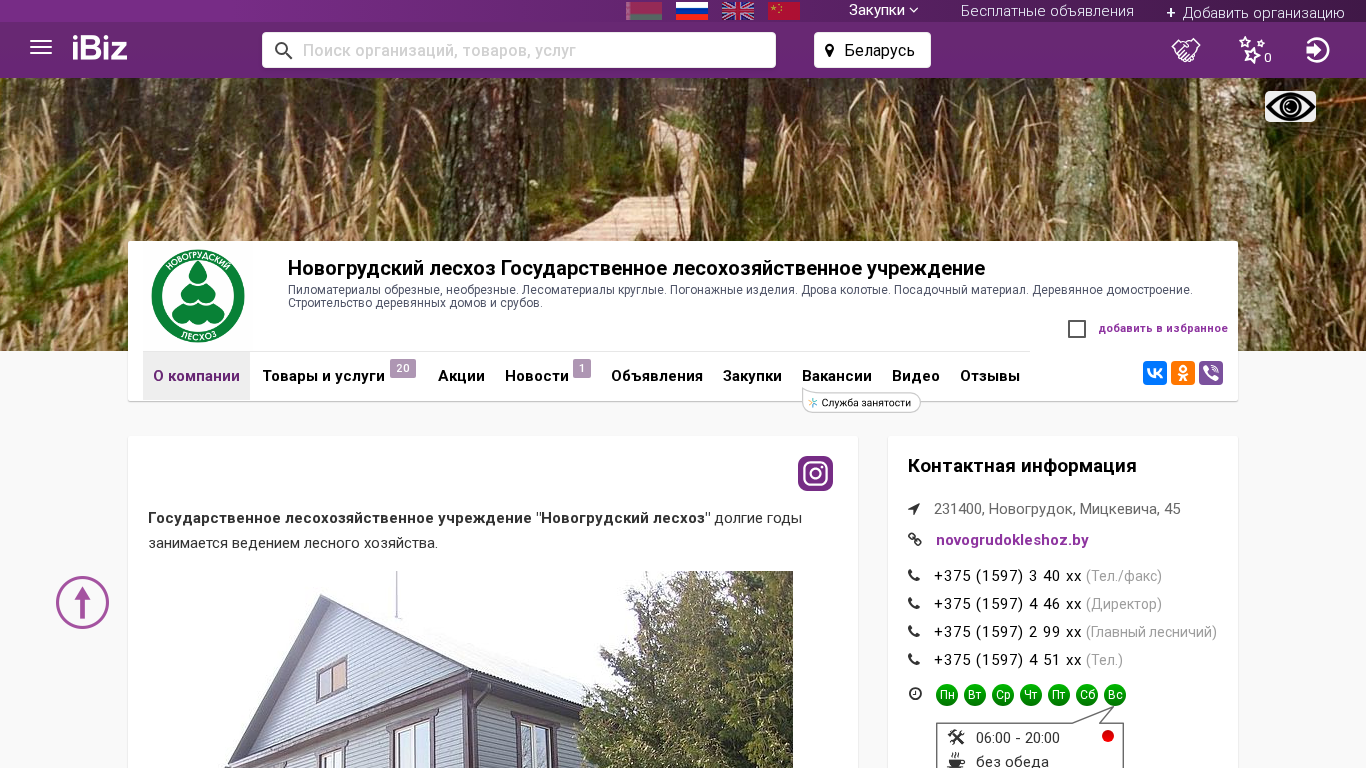The height and width of the screenshot is (768, 1366).
Task: Share the page on VK
Action: (1155, 373)
